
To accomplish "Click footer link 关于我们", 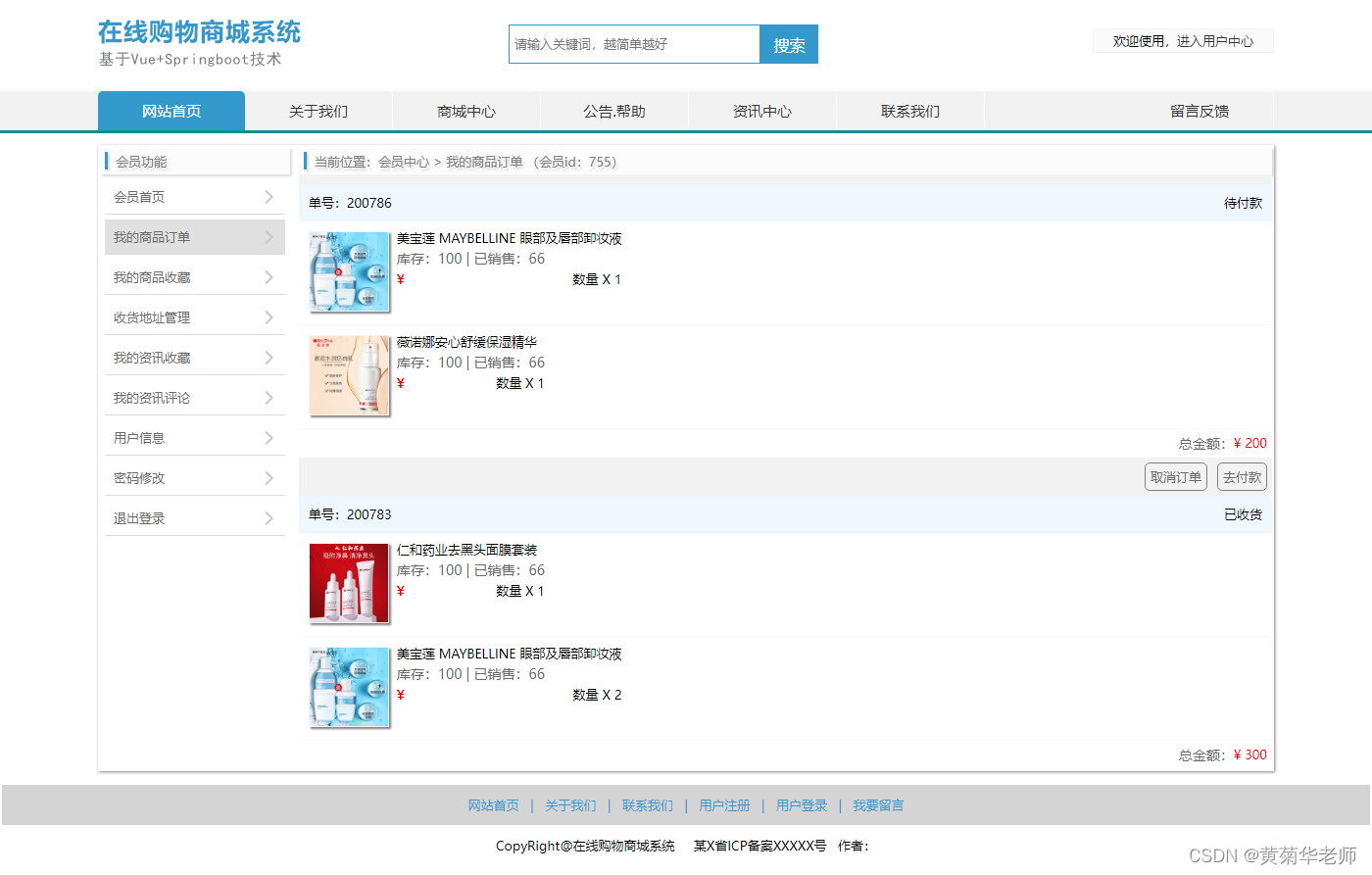I will click(x=570, y=805).
